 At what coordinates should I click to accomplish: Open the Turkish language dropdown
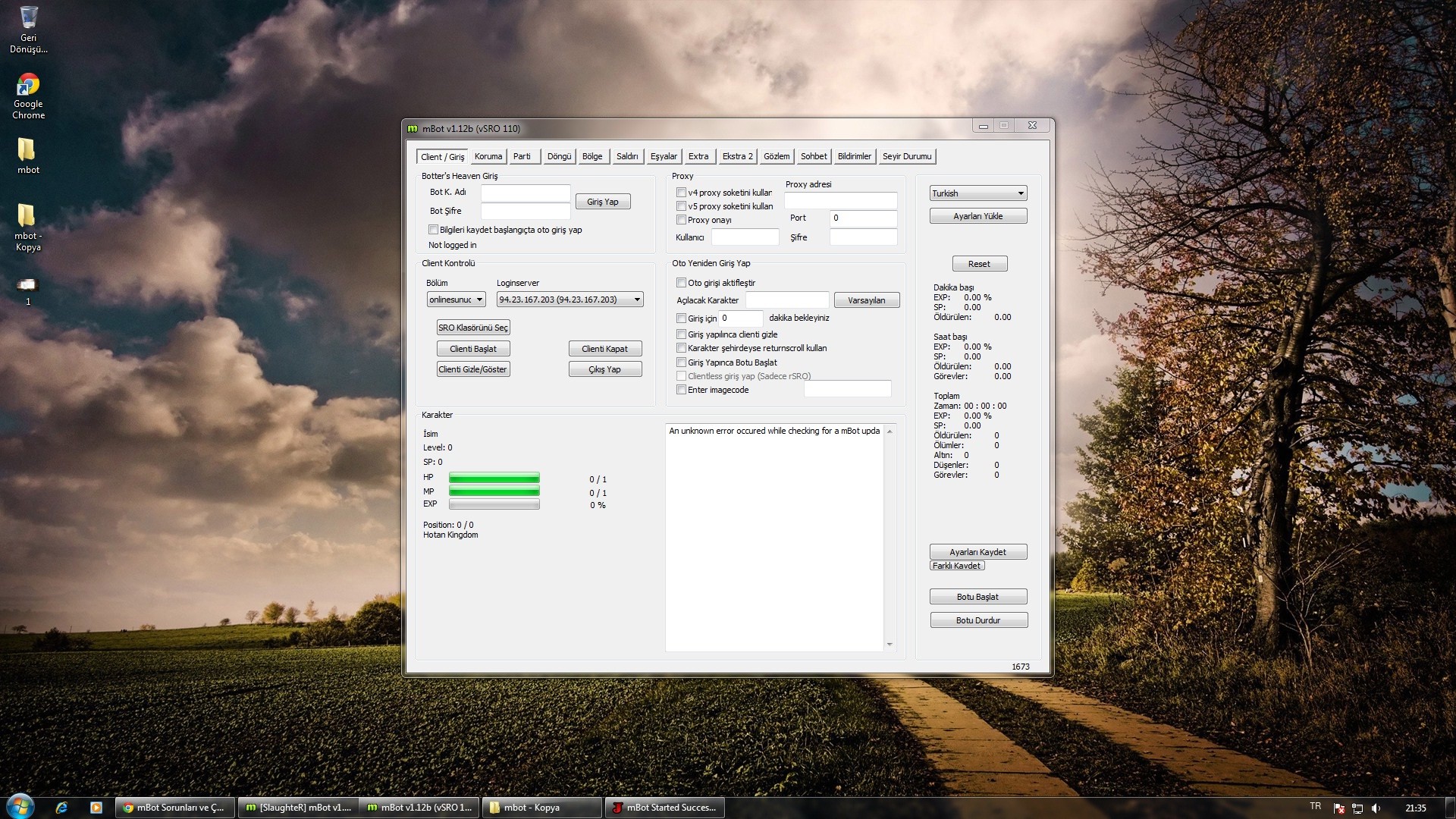(x=978, y=193)
